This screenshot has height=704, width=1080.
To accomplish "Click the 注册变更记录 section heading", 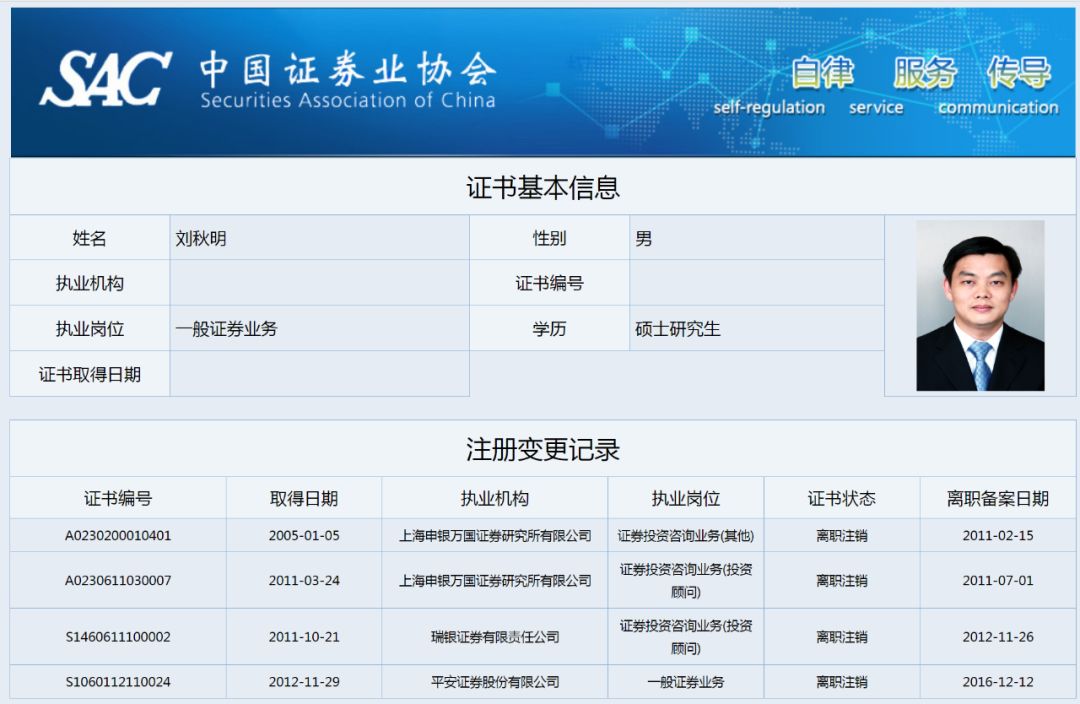I will (x=542, y=449).
